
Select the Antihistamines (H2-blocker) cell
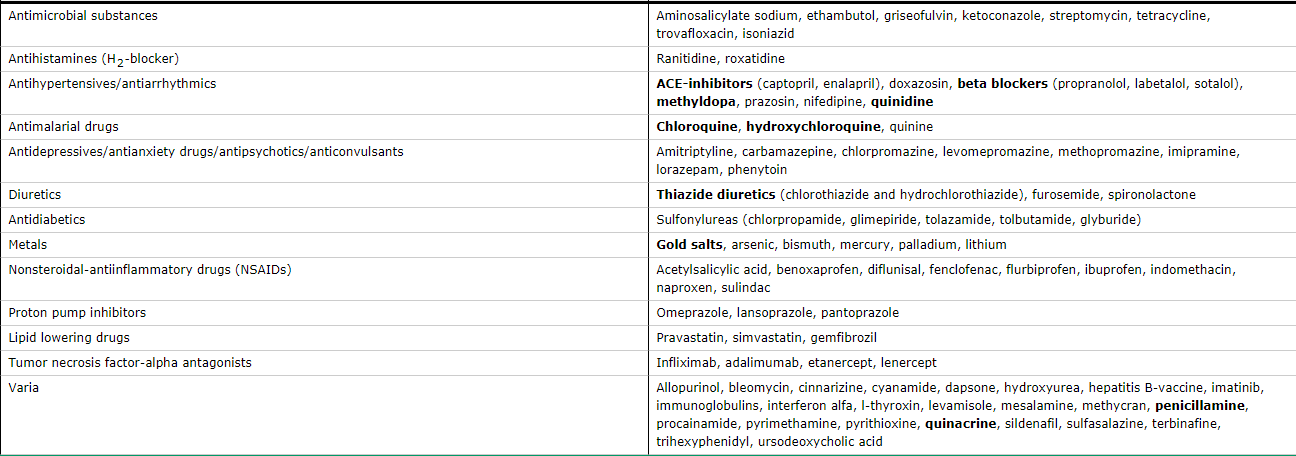[324, 59]
